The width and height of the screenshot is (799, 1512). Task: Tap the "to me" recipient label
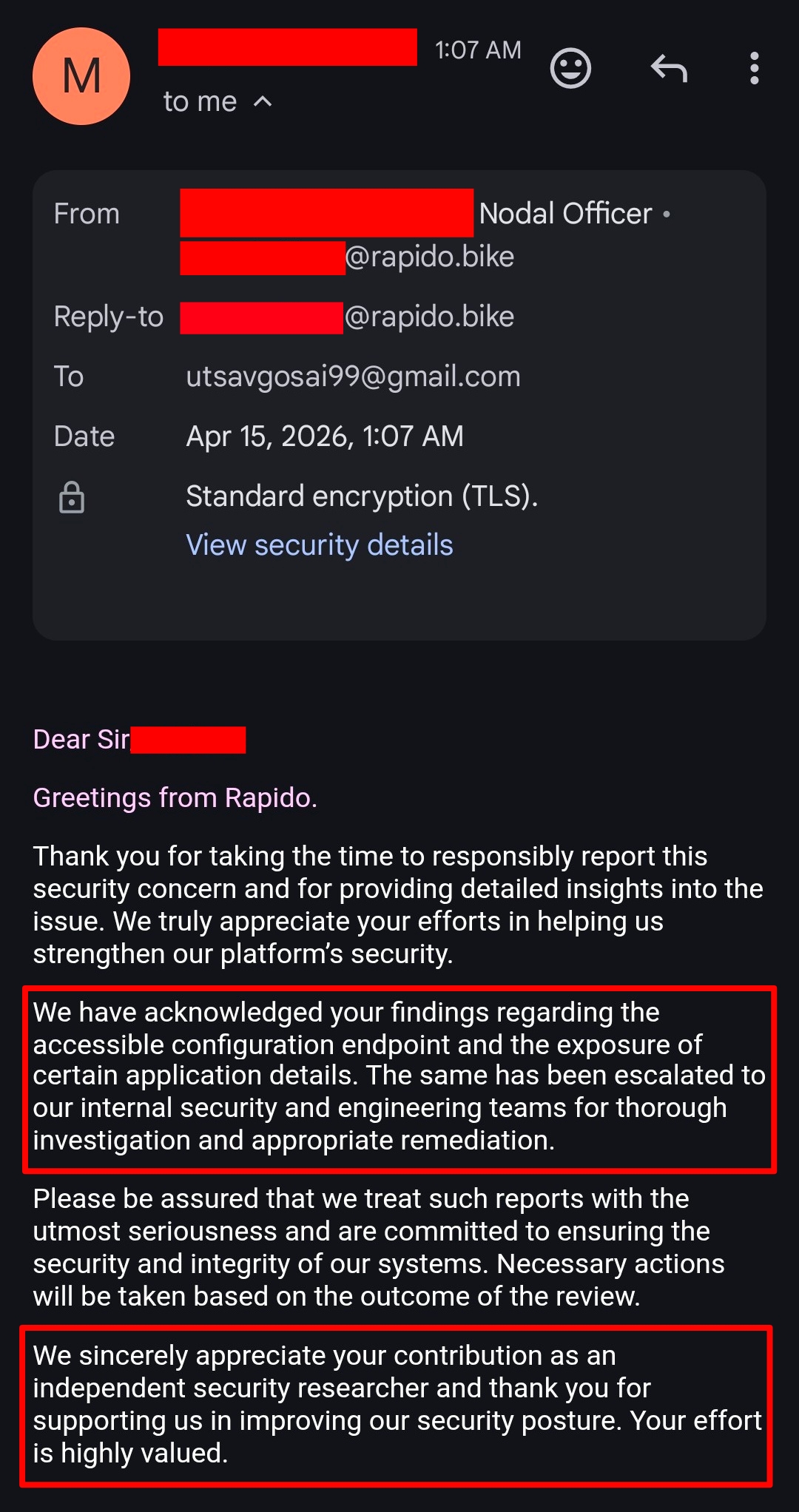200,102
